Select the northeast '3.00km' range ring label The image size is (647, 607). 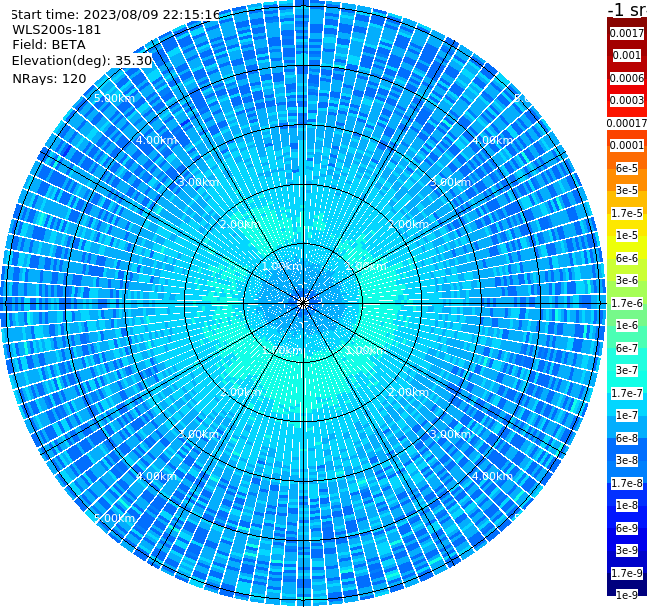click(x=450, y=182)
